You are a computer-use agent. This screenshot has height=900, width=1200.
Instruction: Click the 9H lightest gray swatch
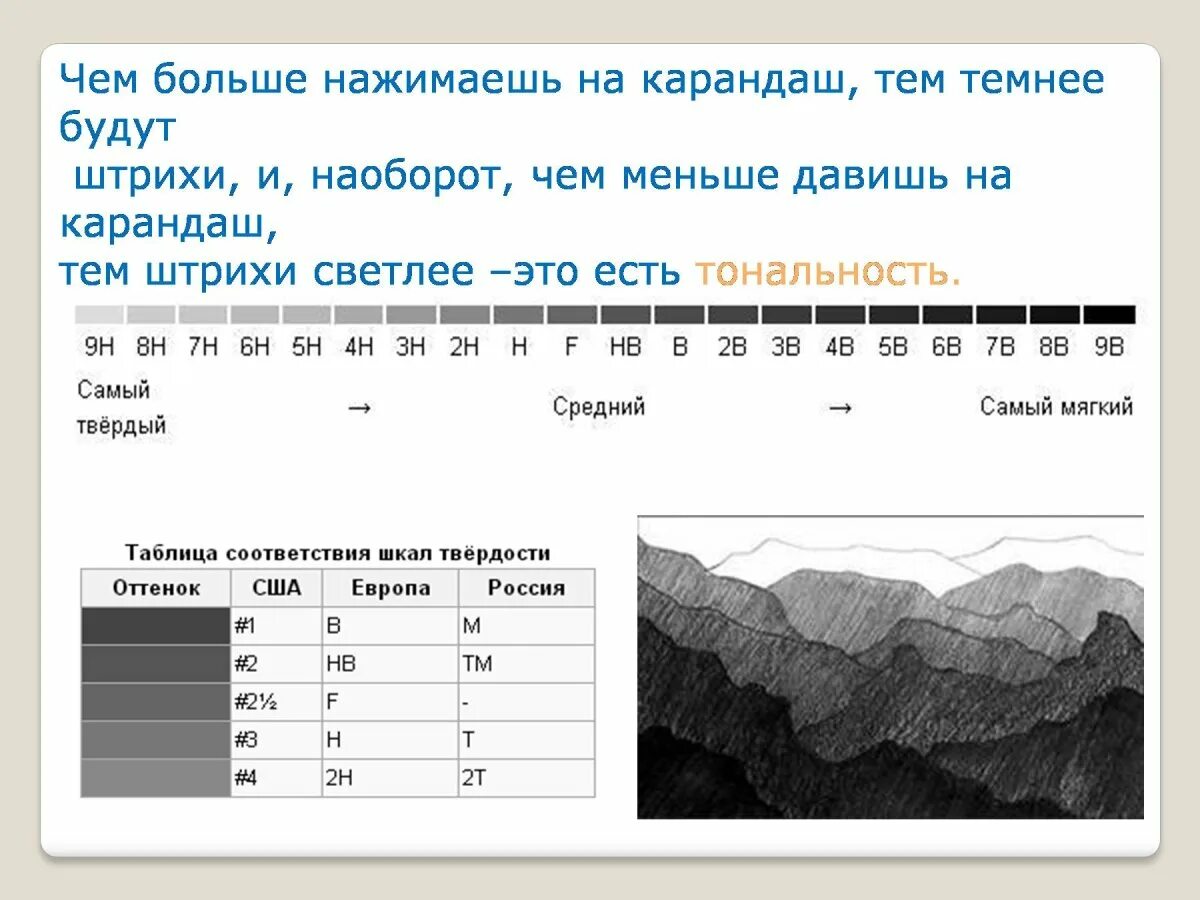[100, 315]
